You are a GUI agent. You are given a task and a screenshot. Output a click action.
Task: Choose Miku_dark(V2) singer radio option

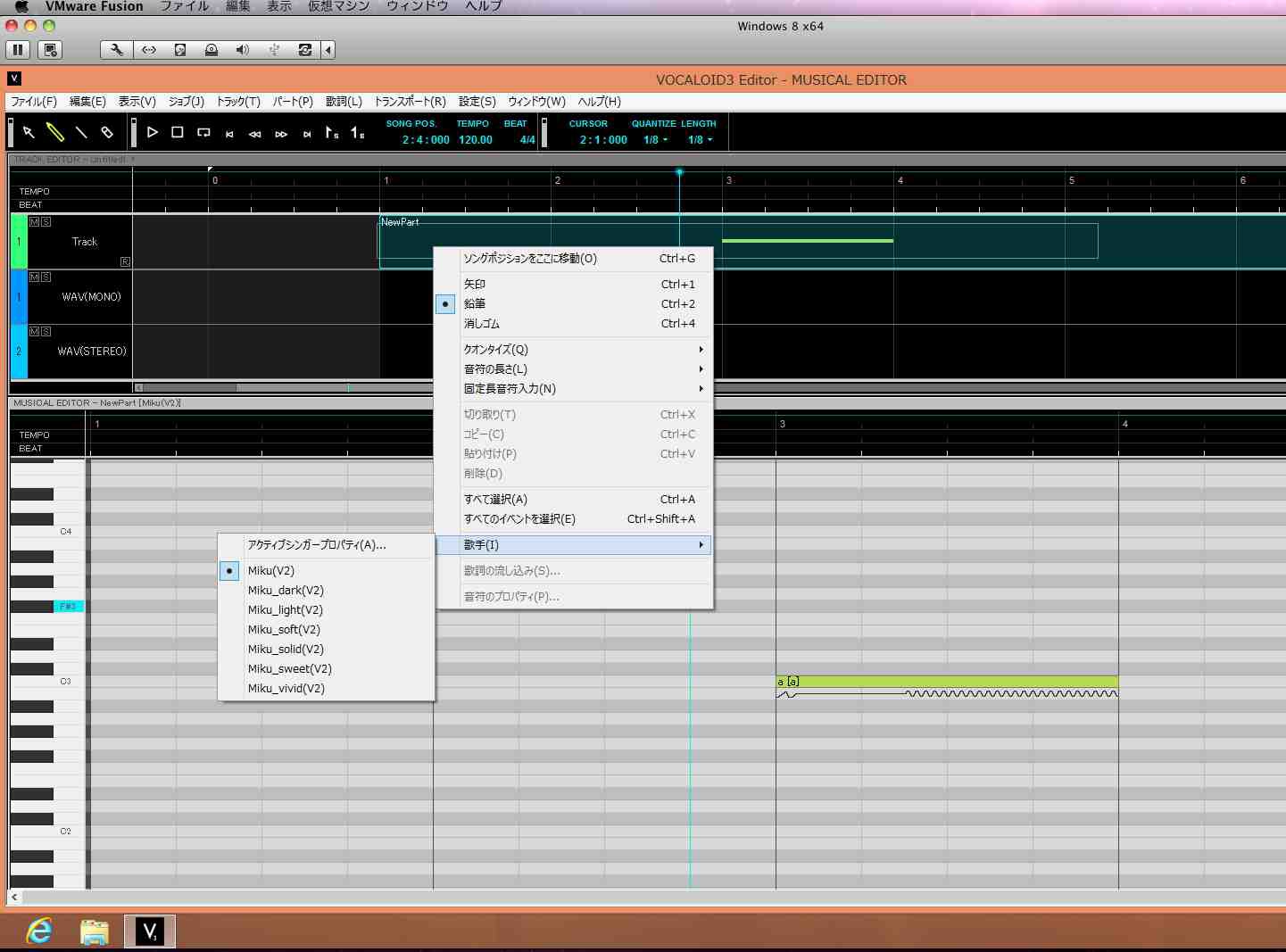pos(286,590)
